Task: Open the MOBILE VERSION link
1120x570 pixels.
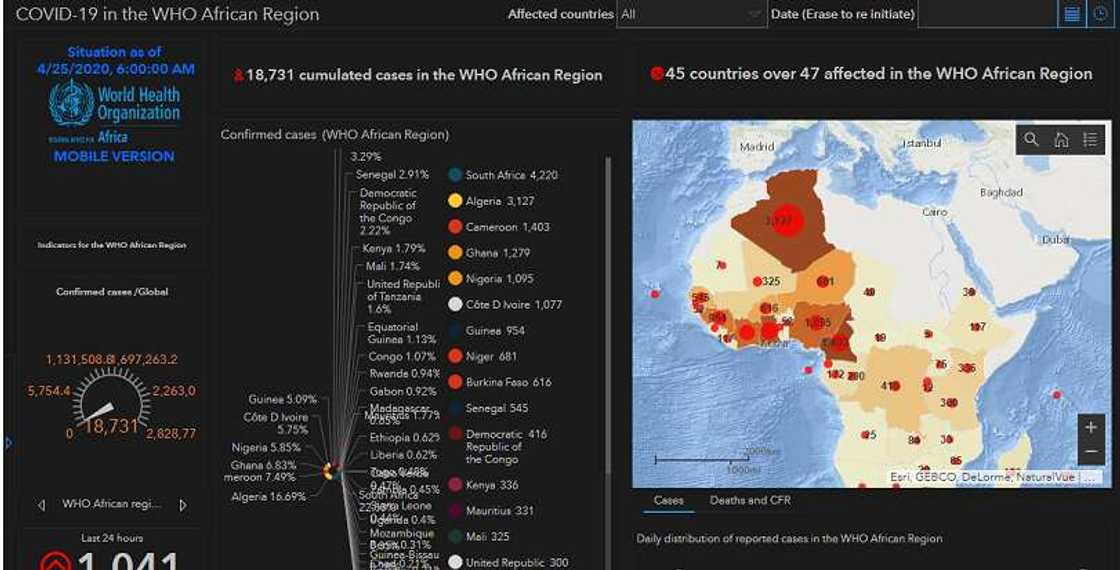Action: tap(114, 156)
